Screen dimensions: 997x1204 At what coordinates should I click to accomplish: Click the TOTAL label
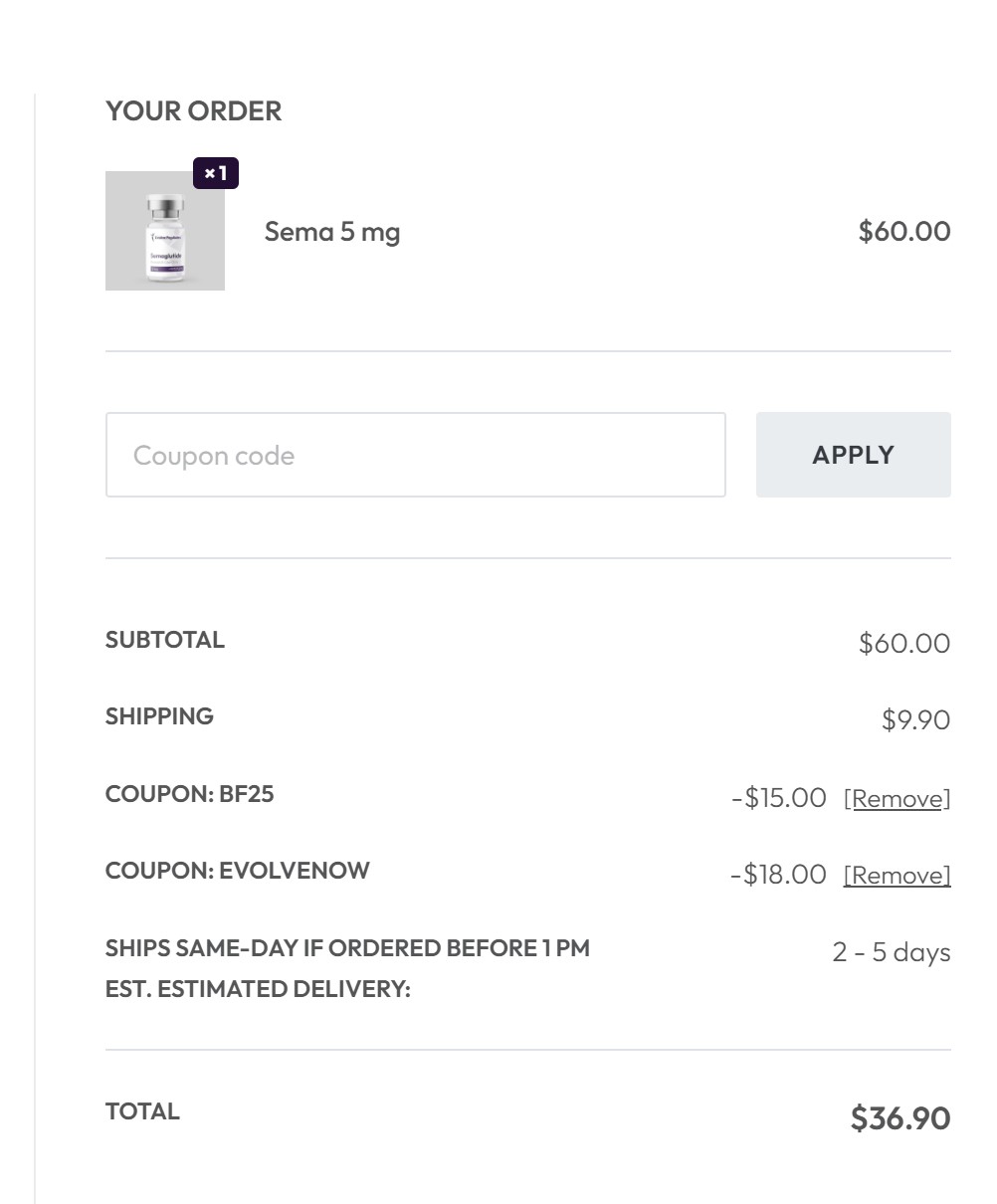[142, 1111]
